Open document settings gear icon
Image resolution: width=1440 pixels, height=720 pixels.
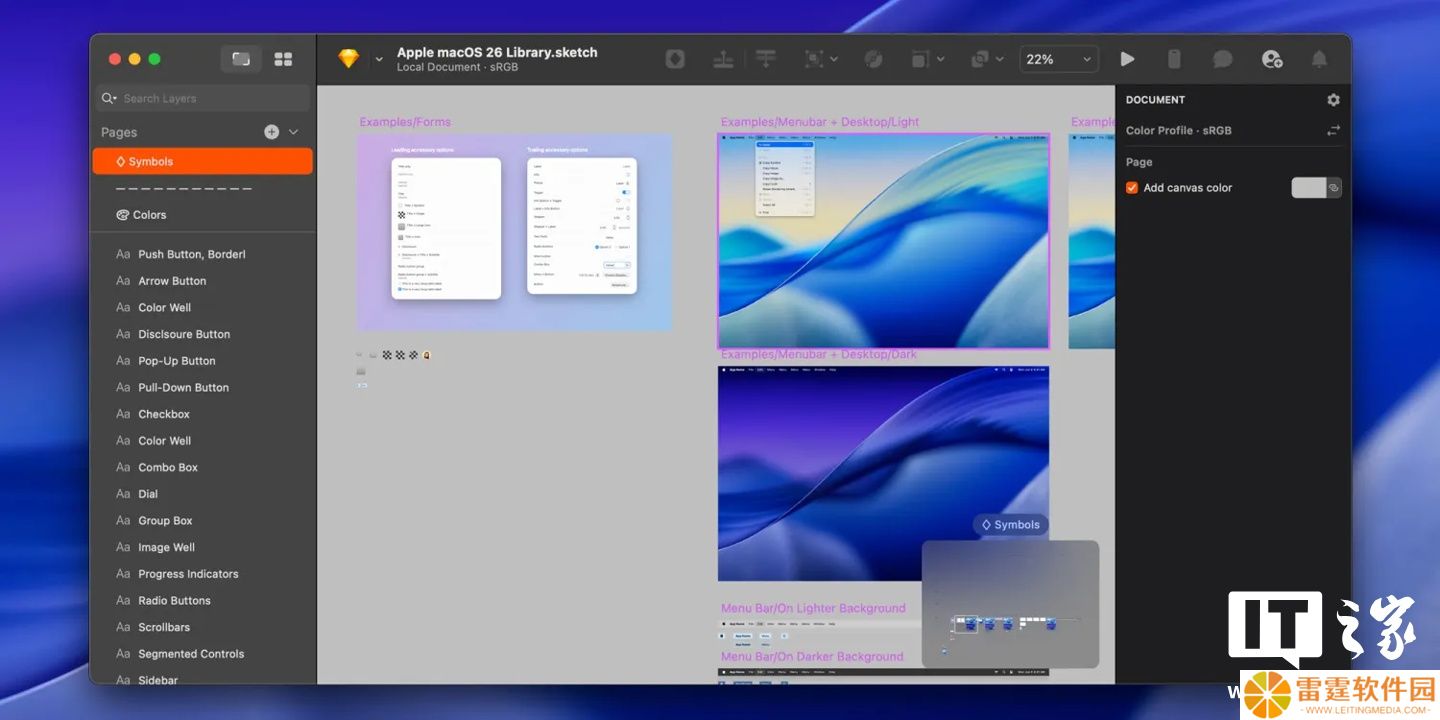(x=1333, y=100)
